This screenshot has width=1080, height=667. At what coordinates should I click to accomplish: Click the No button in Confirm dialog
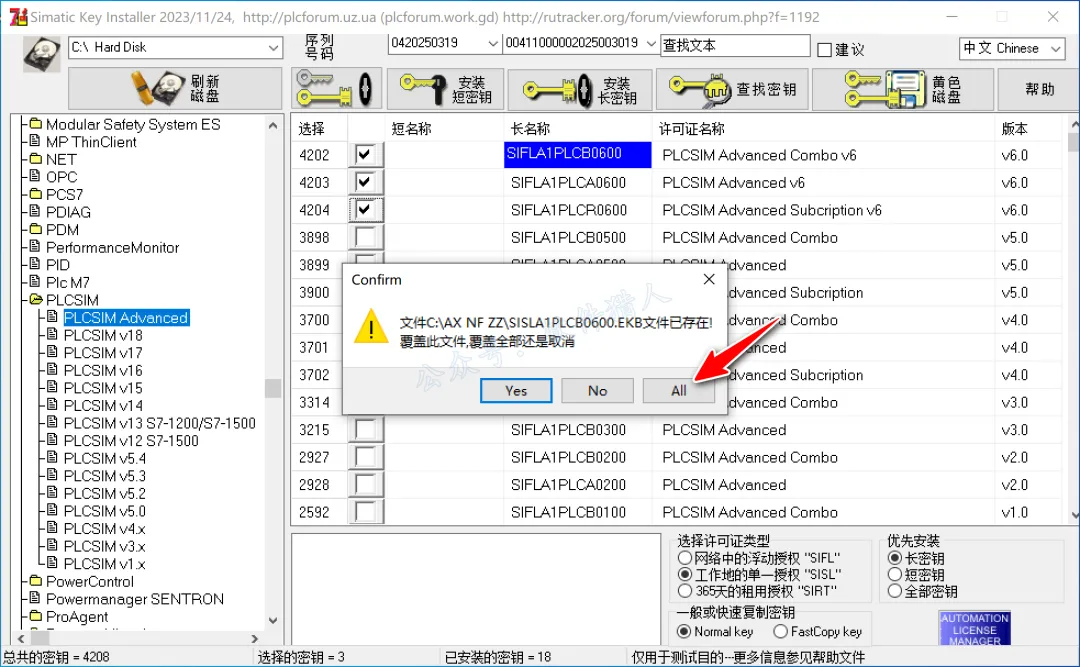pos(597,391)
